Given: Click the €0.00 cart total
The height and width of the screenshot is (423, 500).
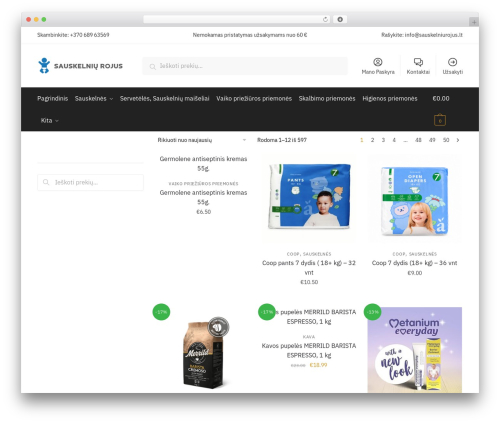Looking at the screenshot, I should tap(441, 99).
